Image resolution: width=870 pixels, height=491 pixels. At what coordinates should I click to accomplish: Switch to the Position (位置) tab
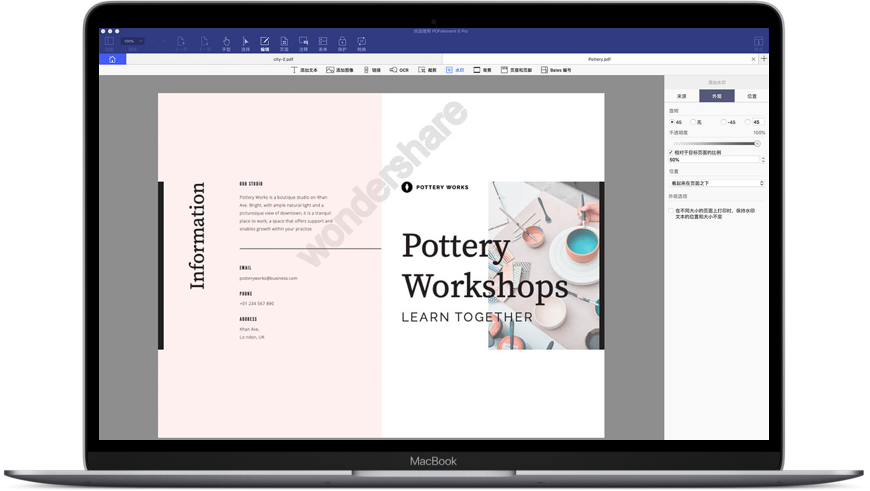[x=751, y=96]
